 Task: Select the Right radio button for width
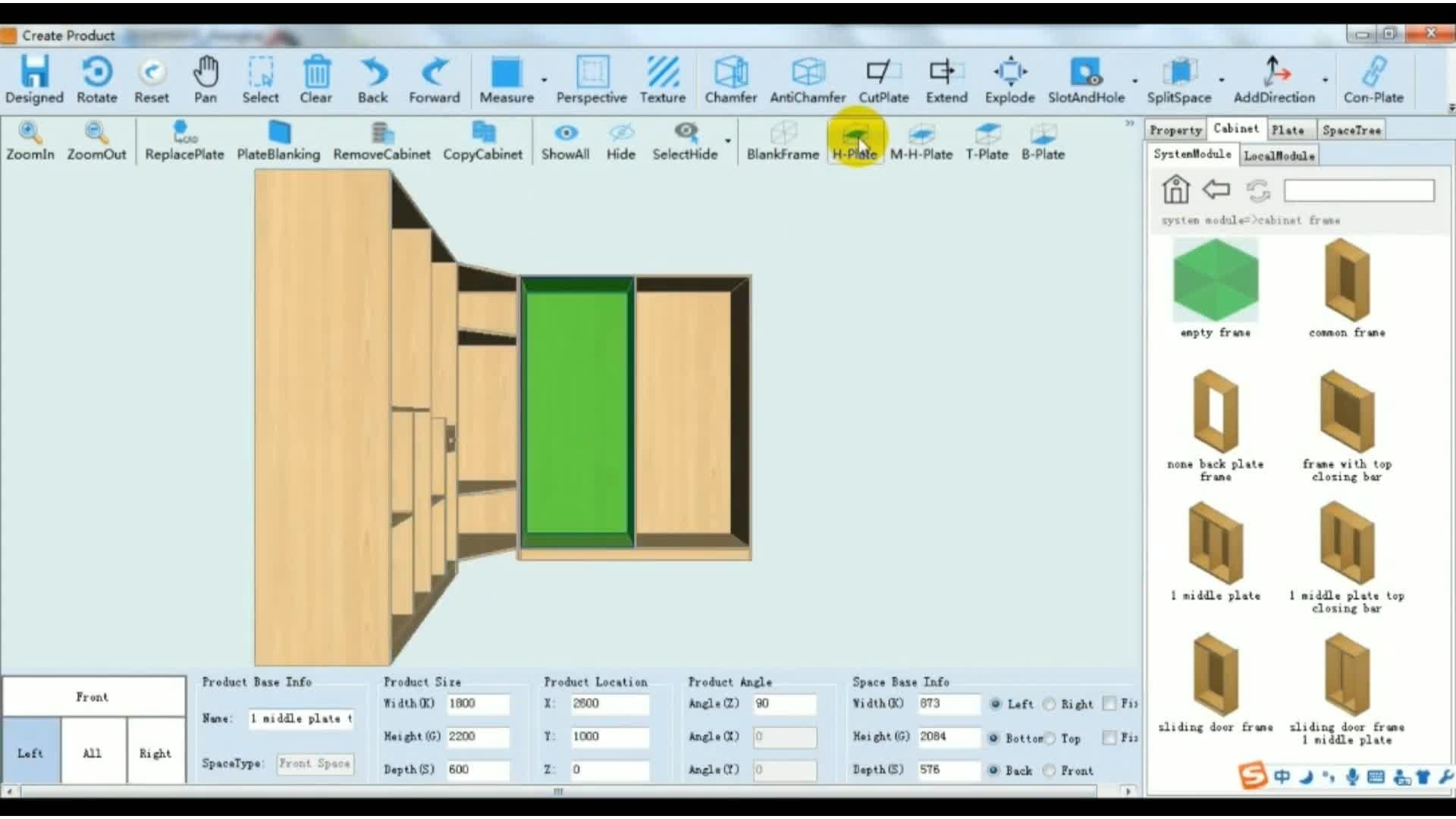1050,704
